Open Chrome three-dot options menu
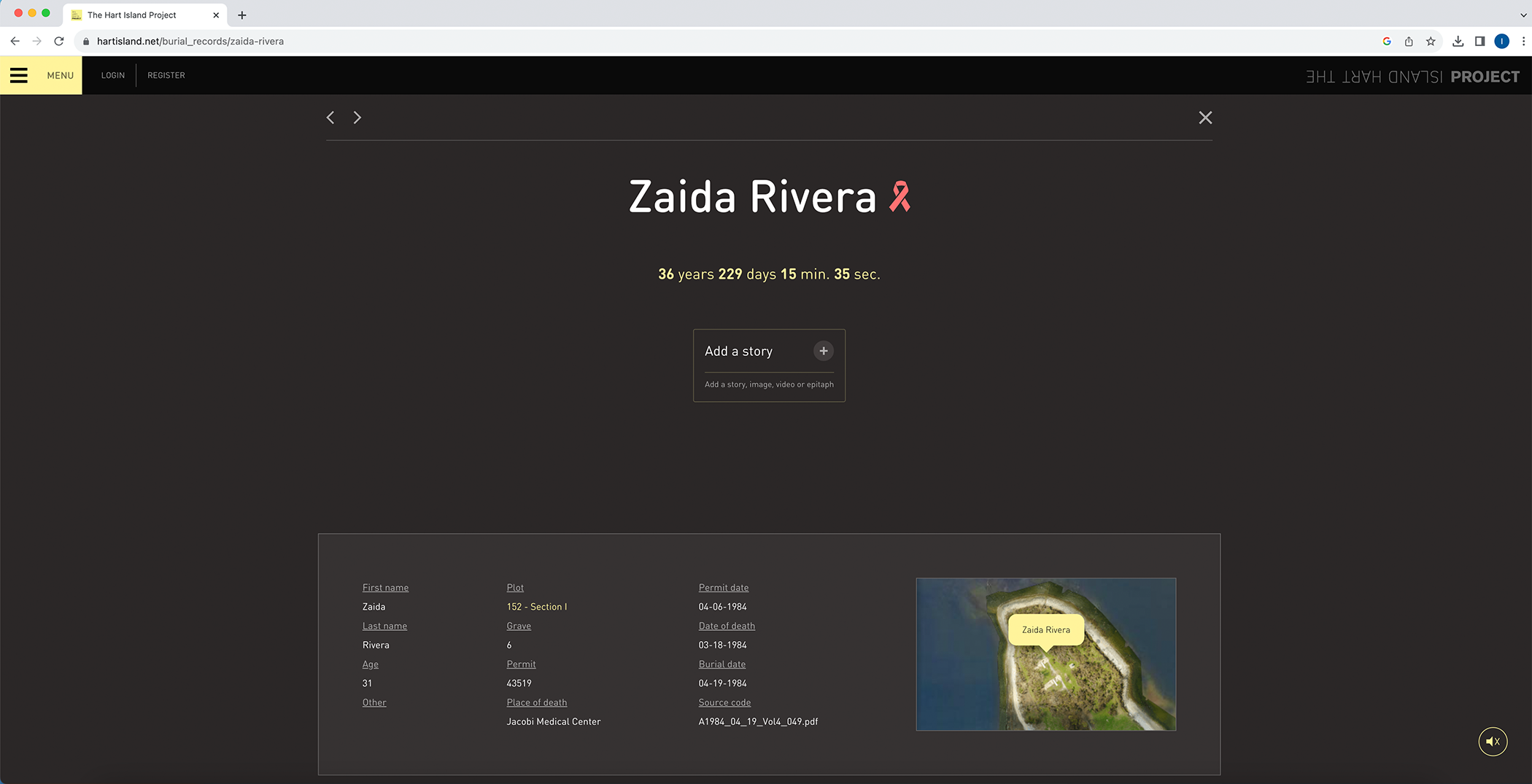Screen dimensions: 1532x784 pyautogui.click(x=1523, y=42)
